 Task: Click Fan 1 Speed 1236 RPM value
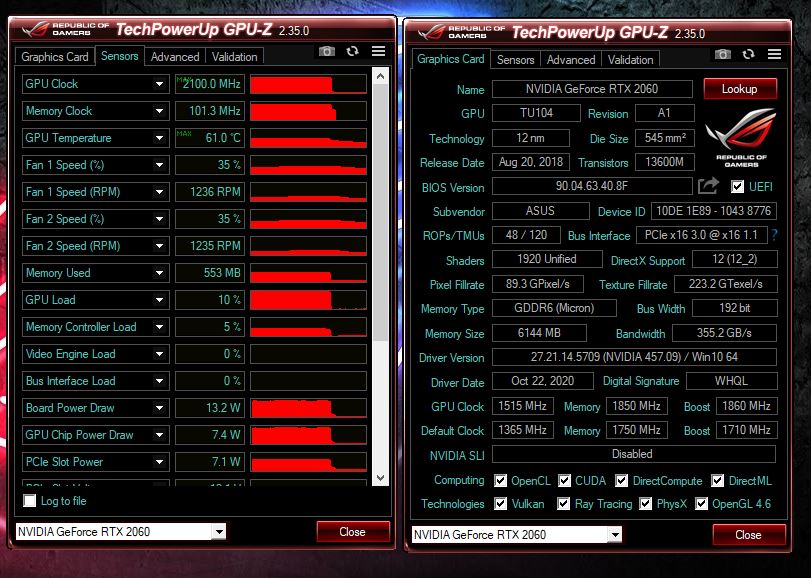point(209,192)
